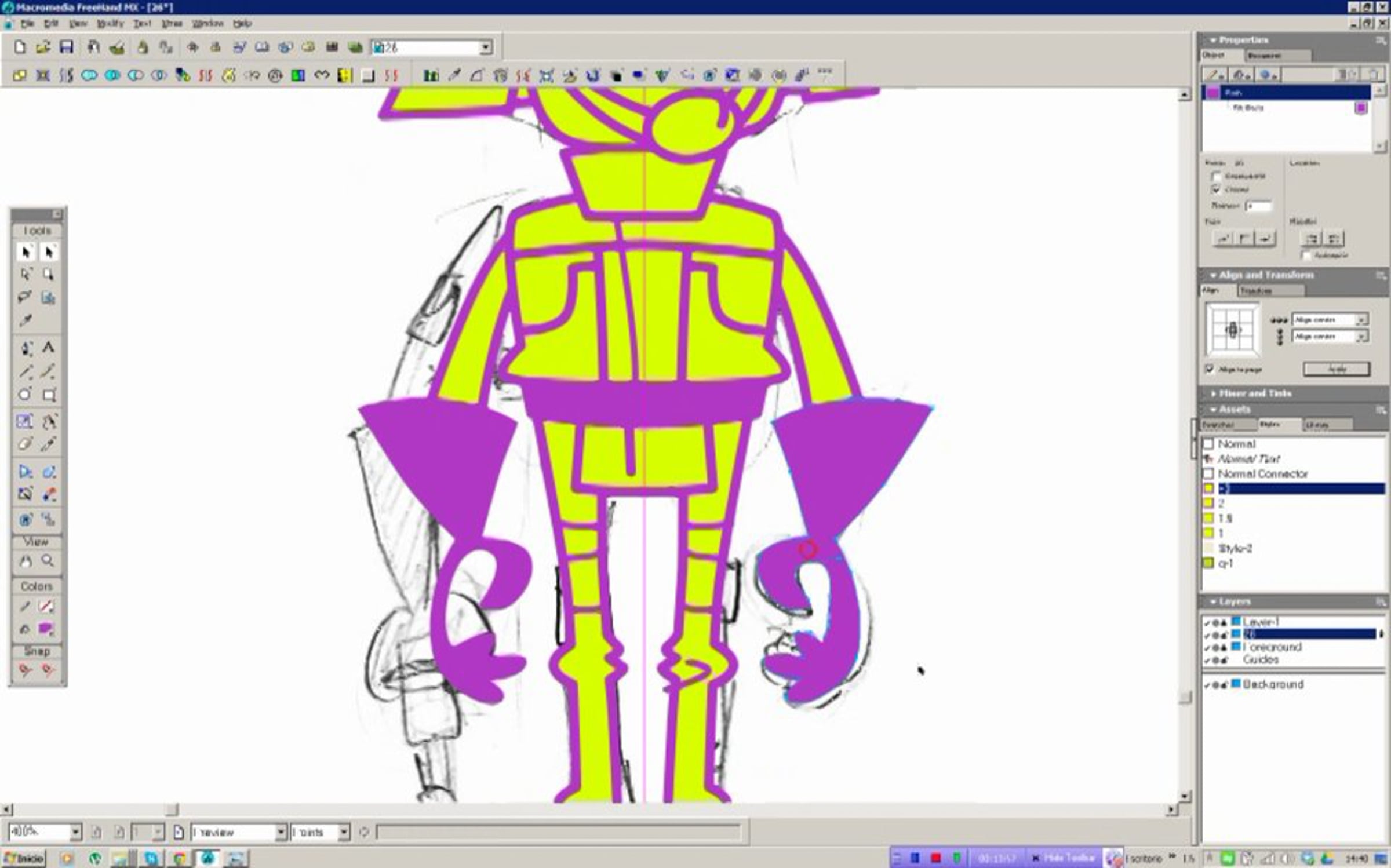Select the Ellipse tool
Viewport: 1391px width, 868px height.
coord(25,395)
